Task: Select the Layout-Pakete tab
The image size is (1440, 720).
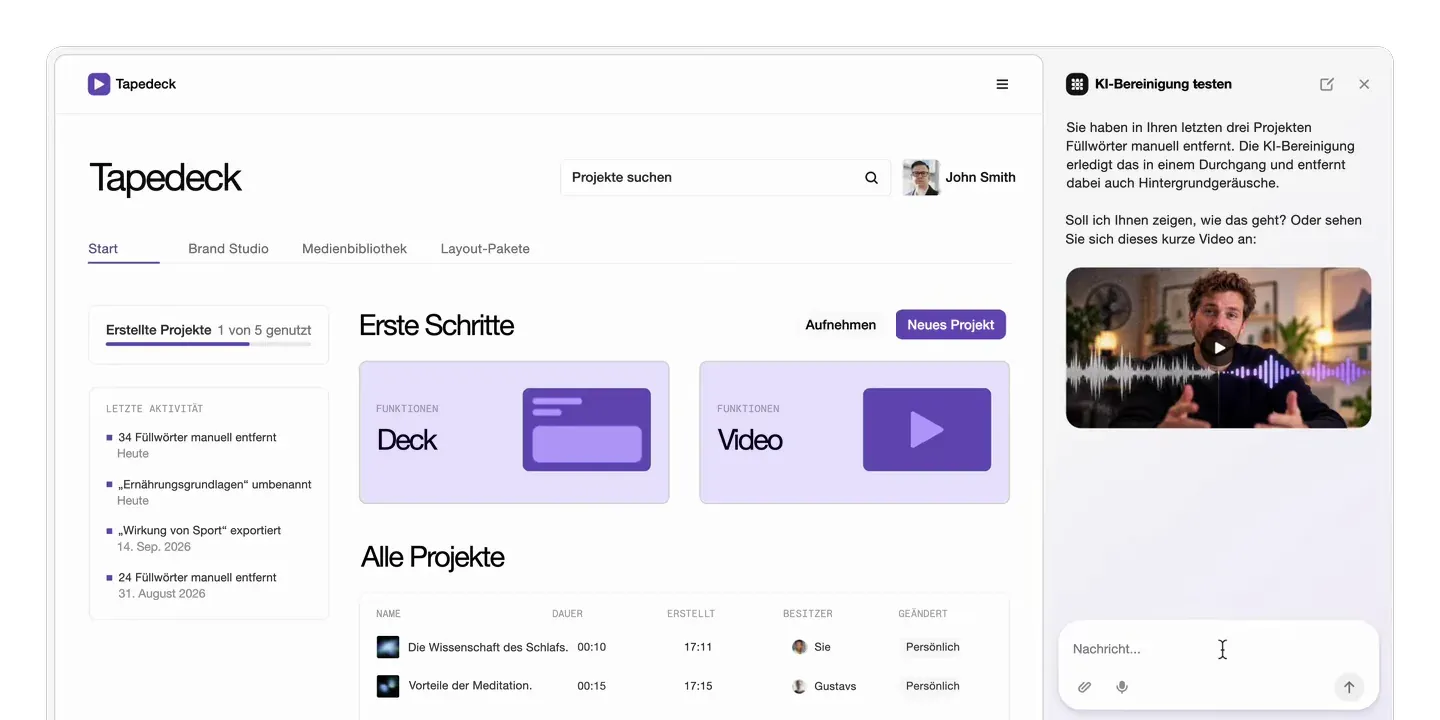Action: point(485,249)
